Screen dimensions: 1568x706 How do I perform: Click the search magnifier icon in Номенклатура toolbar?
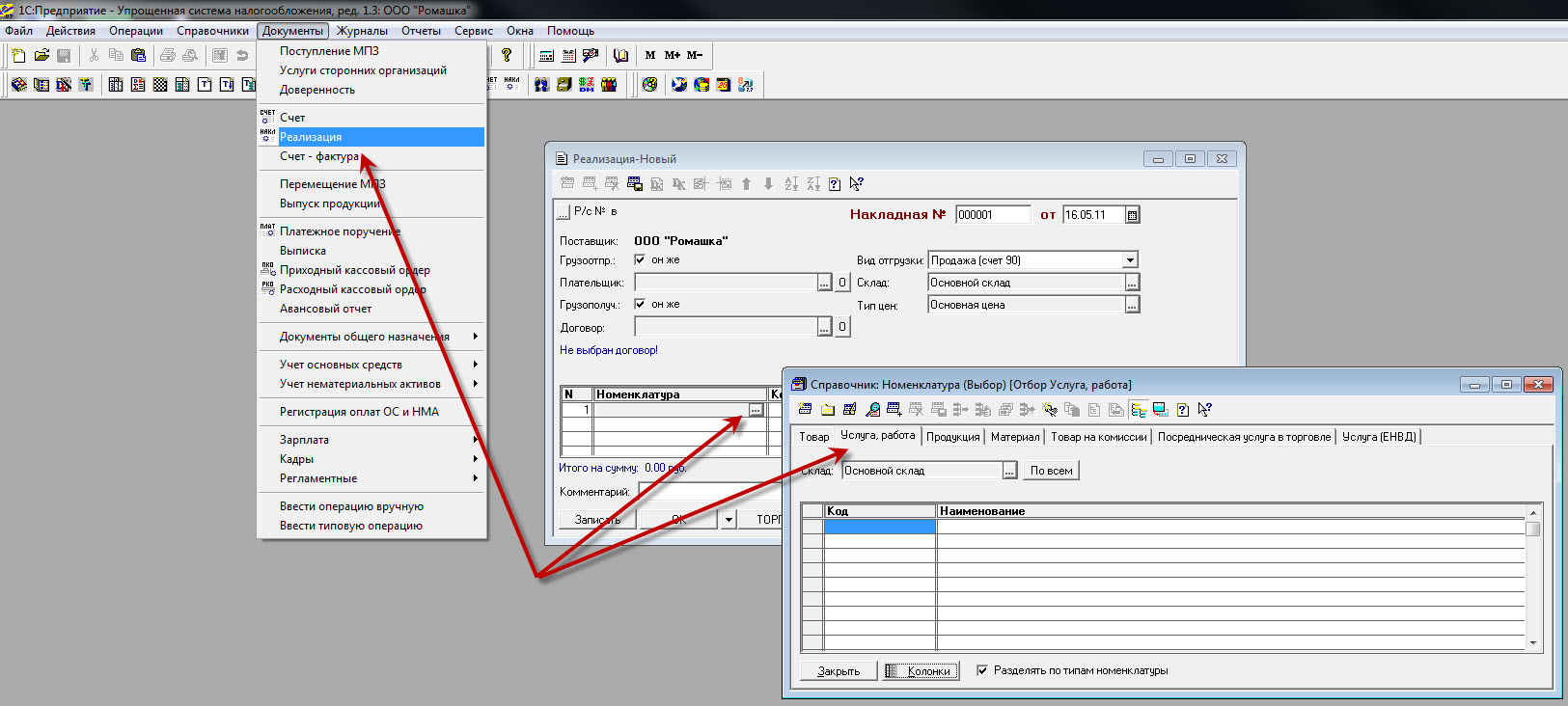(x=872, y=410)
